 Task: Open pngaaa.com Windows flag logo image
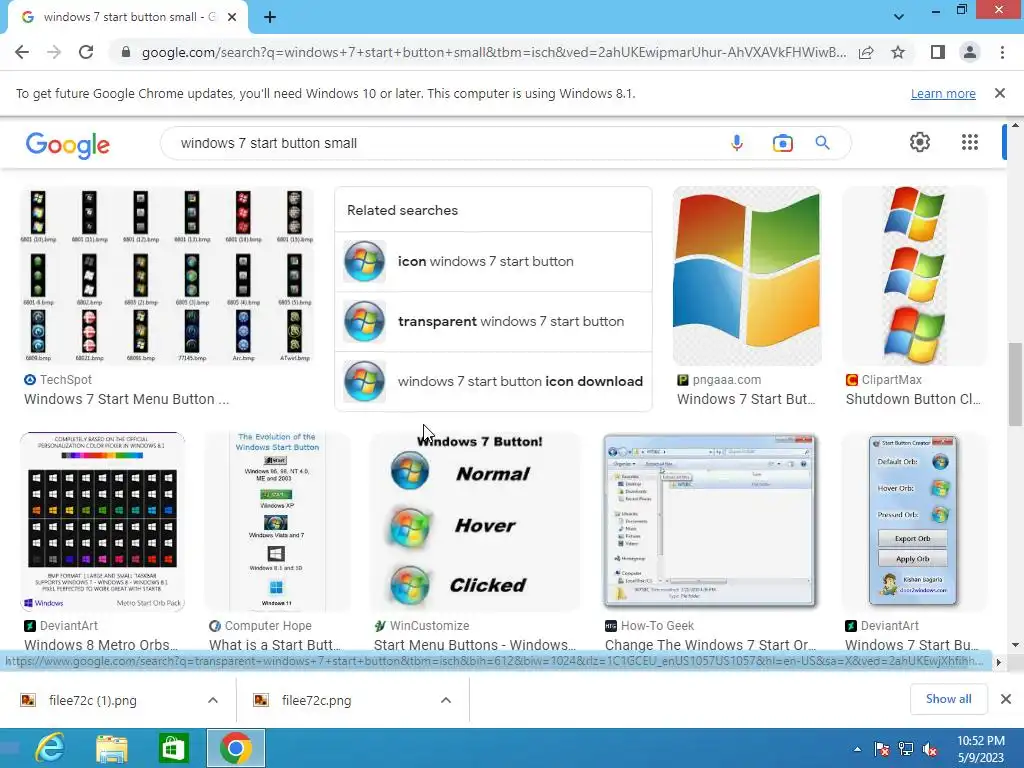point(747,276)
